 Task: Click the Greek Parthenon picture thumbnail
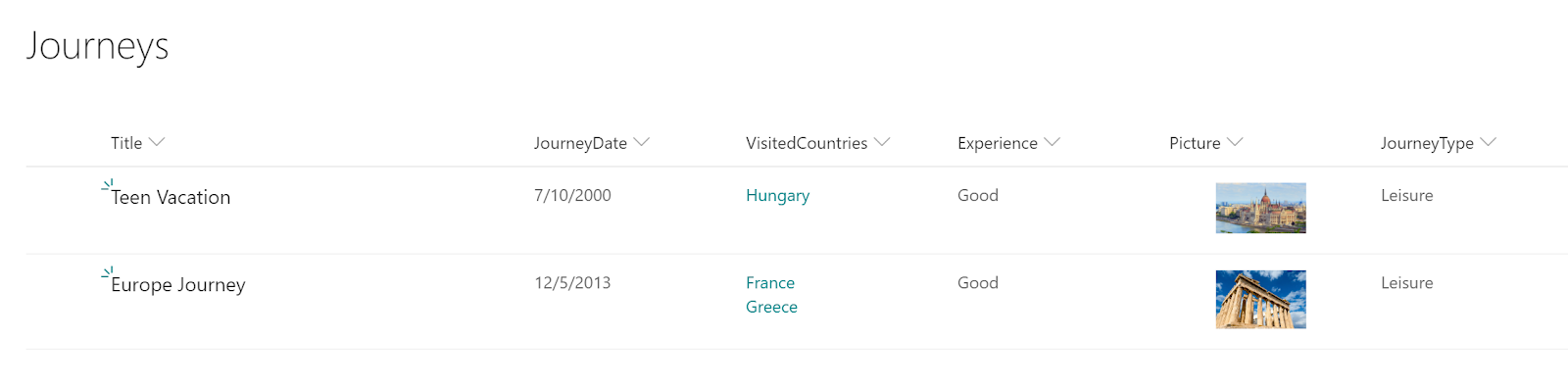point(1260,299)
